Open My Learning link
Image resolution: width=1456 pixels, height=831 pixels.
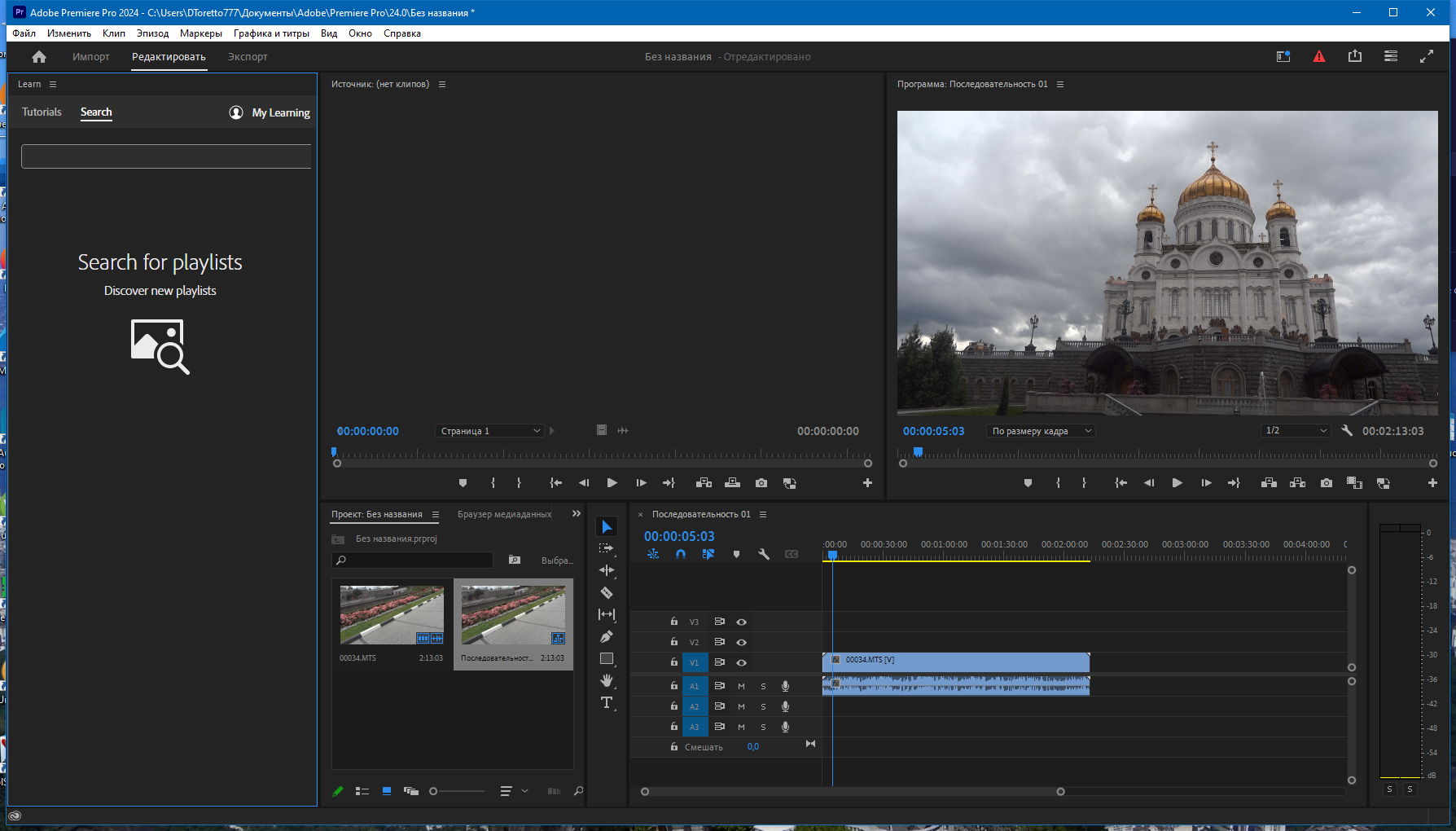pos(280,112)
